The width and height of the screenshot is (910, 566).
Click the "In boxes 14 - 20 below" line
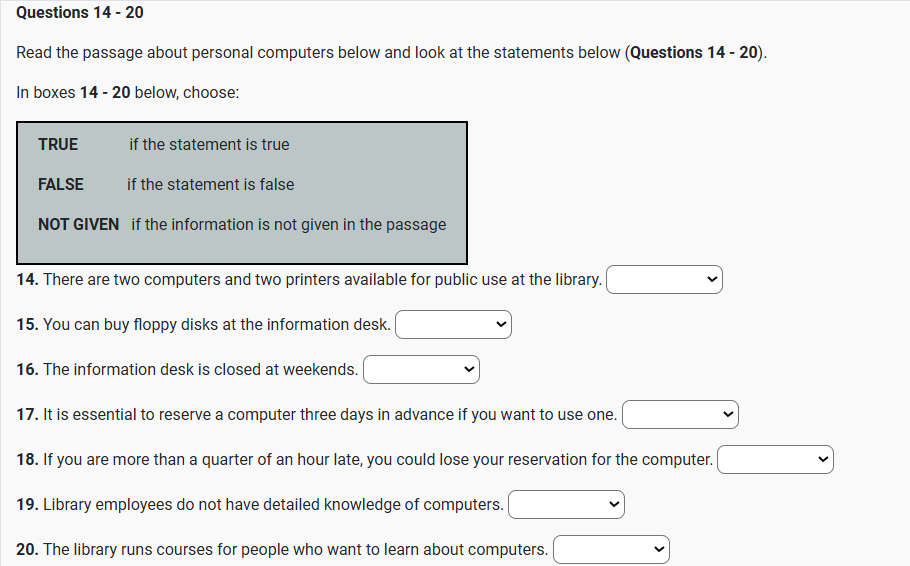128,92
